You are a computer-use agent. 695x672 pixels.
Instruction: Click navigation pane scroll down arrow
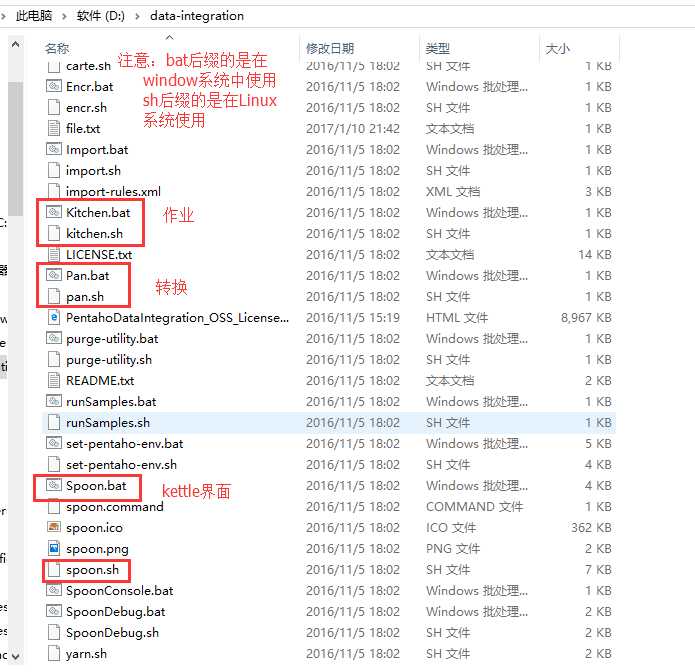(x=16, y=656)
